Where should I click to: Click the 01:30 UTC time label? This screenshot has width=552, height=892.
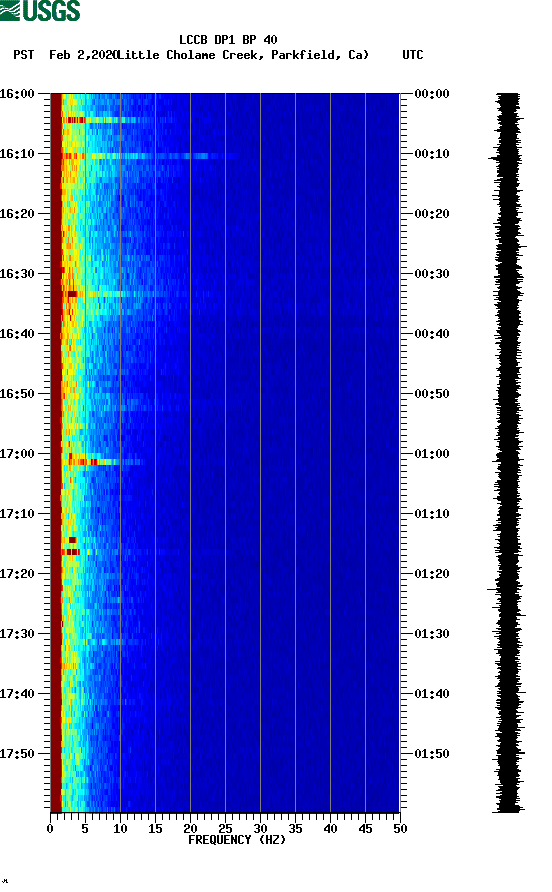click(x=432, y=634)
